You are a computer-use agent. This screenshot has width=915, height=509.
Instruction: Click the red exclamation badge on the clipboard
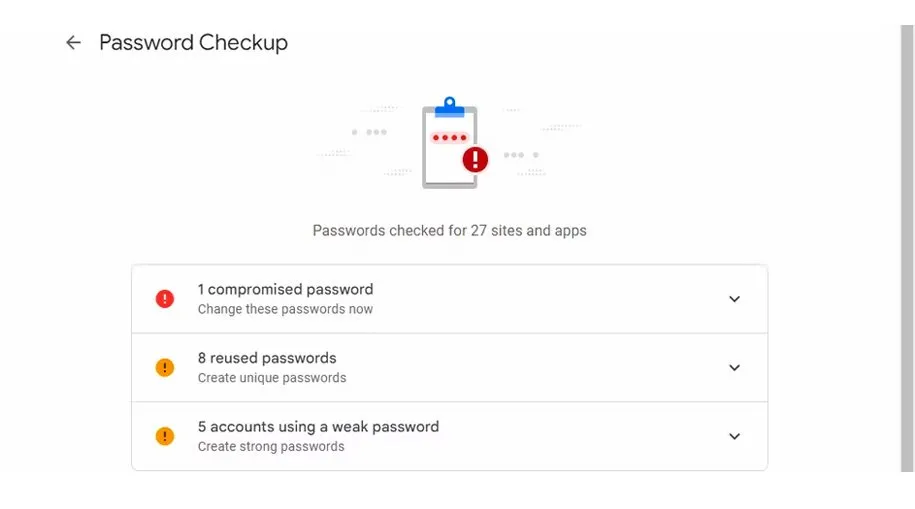click(475, 159)
